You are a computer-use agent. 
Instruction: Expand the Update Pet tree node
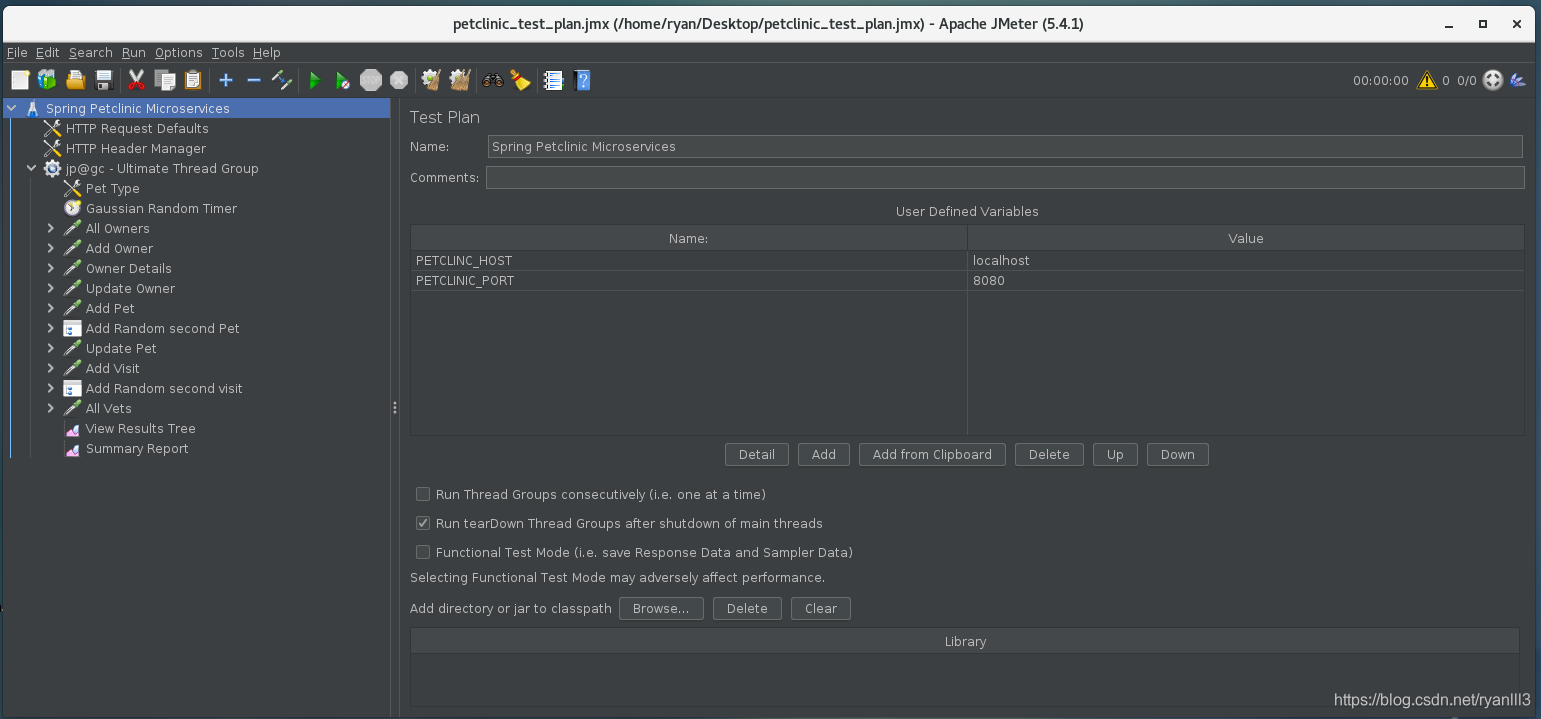click(x=51, y=348)
